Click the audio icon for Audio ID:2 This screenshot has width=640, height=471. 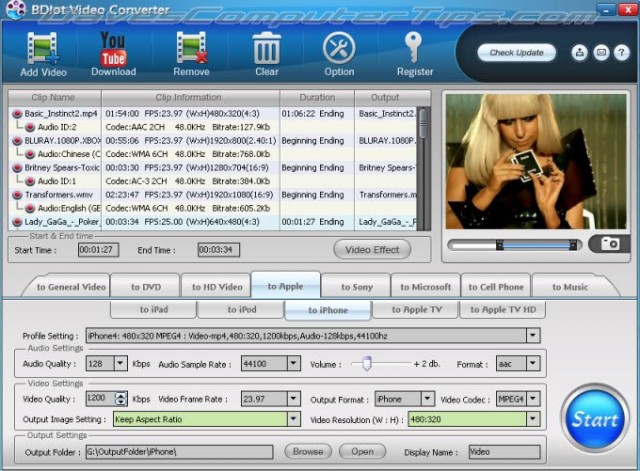[30, 127]
